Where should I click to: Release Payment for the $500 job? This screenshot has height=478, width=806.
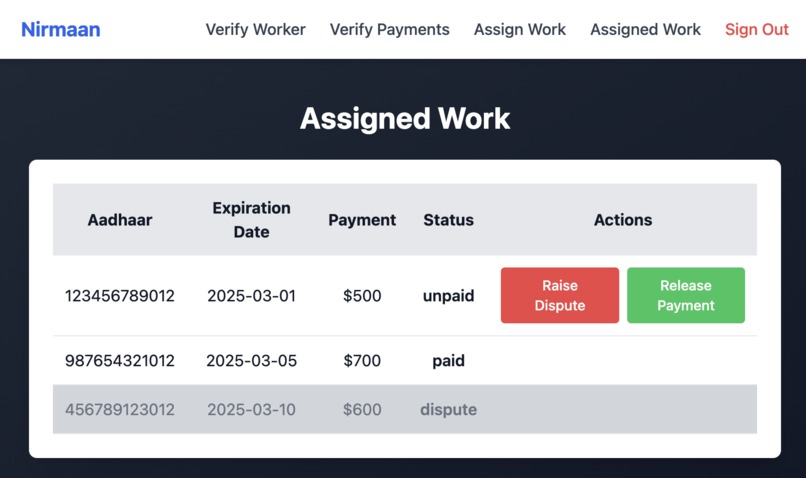point(686,295)
